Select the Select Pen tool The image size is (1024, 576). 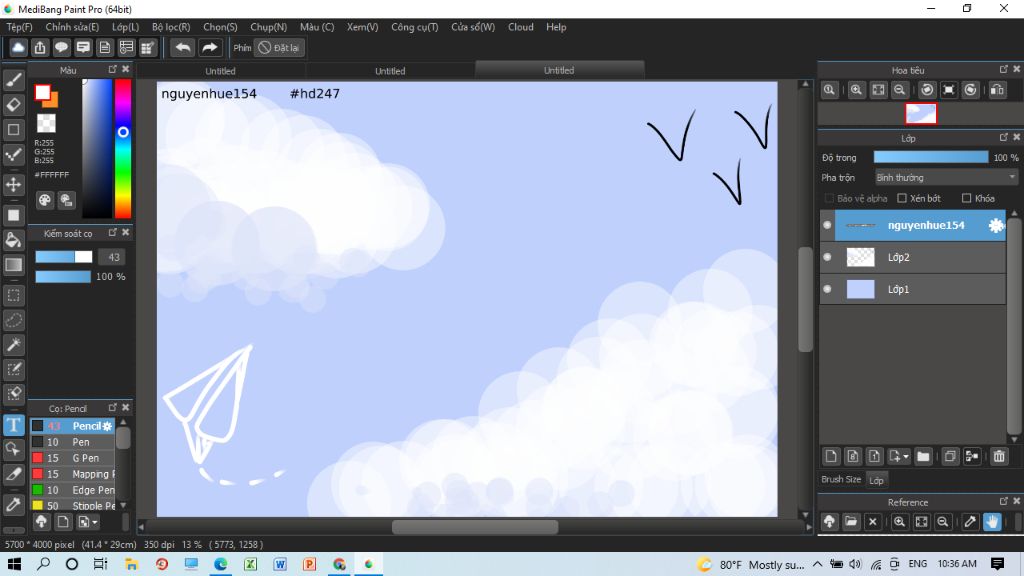(x=14, y=369)
